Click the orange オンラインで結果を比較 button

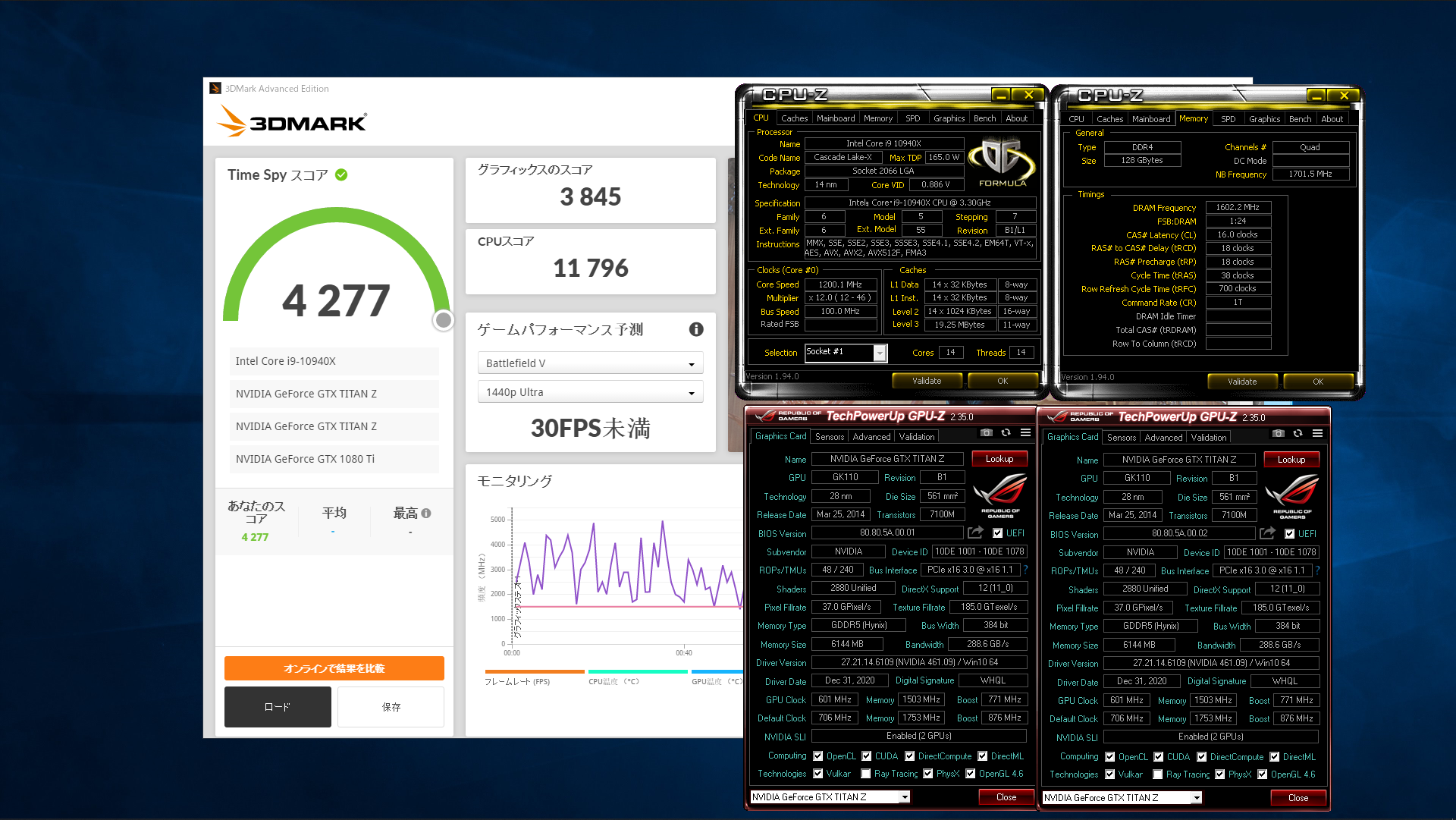(334, 668)
